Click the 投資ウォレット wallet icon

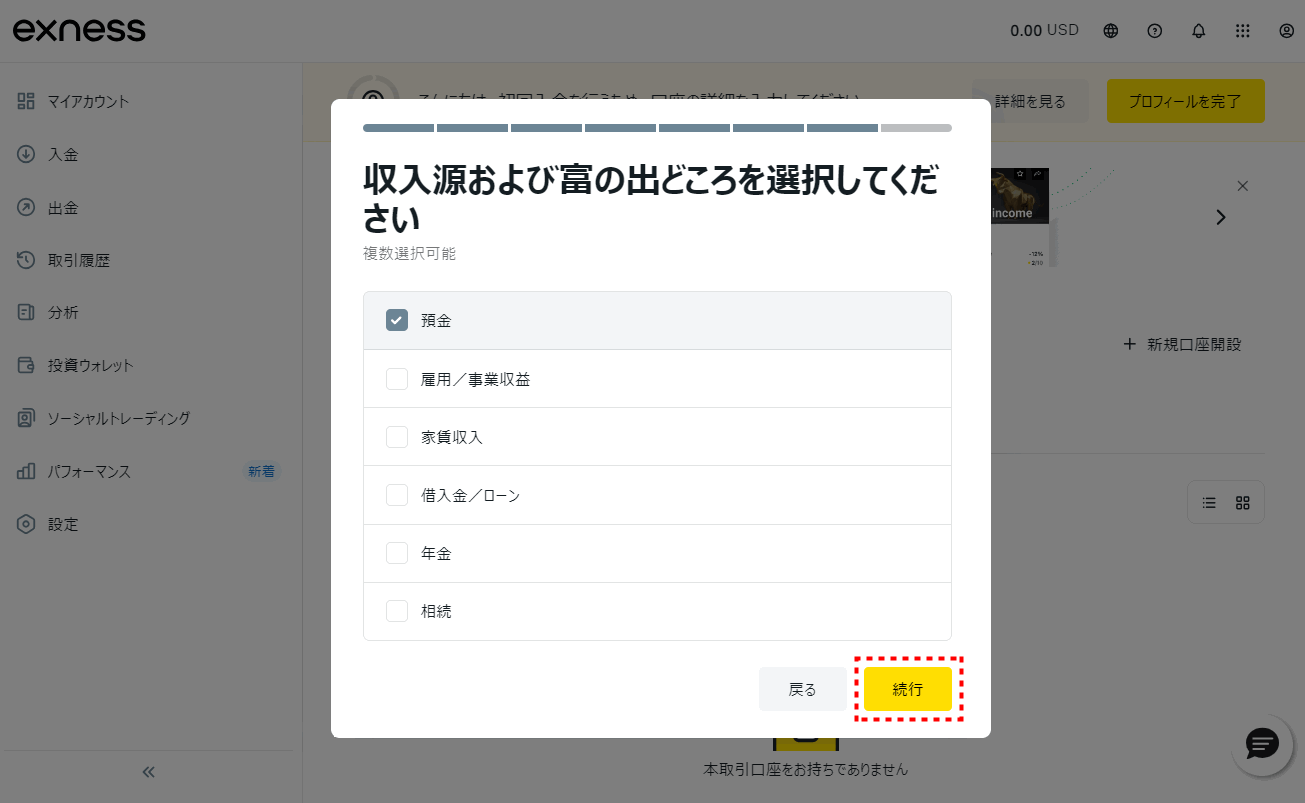click(26, 365)
